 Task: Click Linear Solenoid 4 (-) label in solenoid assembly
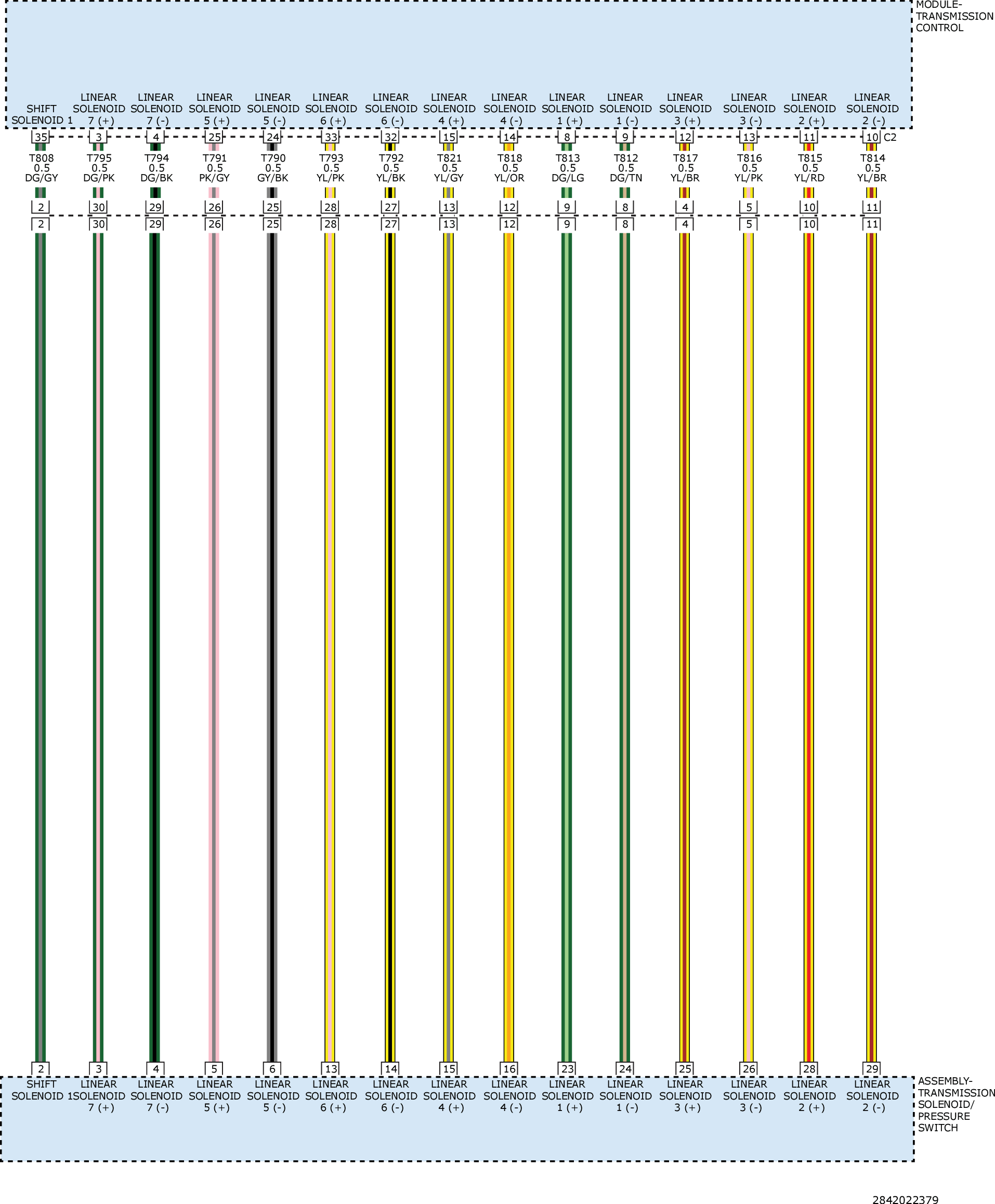(509, 1096)
